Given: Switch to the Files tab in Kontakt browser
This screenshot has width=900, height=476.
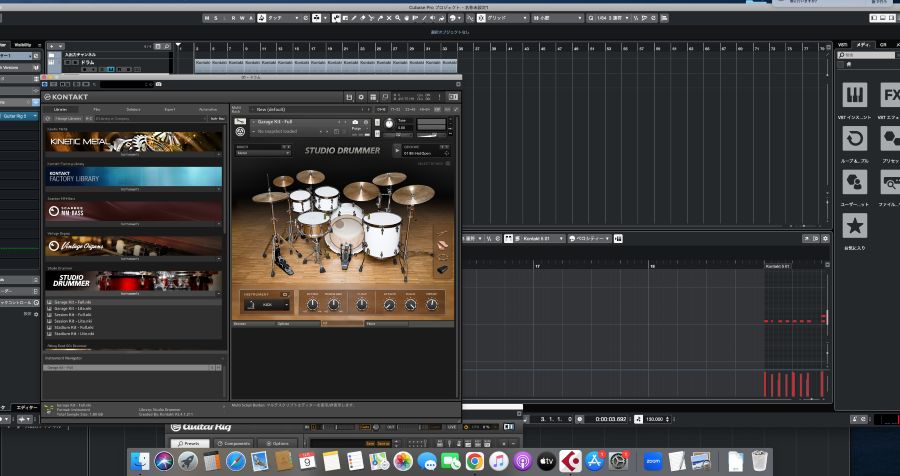Looking at the screenshot, I should [x=97, y=109].
